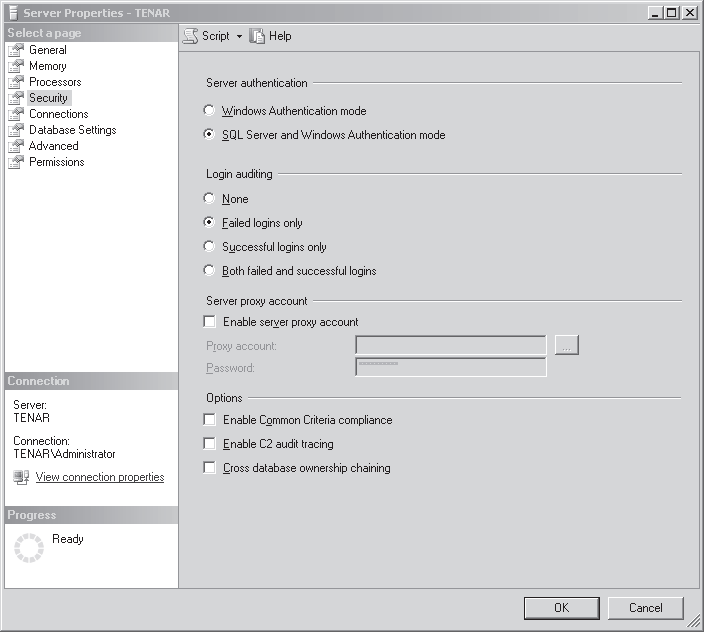Click the Server authentication section label
The width and height of the screenshot is (704, 632).
tap(257, 83)
